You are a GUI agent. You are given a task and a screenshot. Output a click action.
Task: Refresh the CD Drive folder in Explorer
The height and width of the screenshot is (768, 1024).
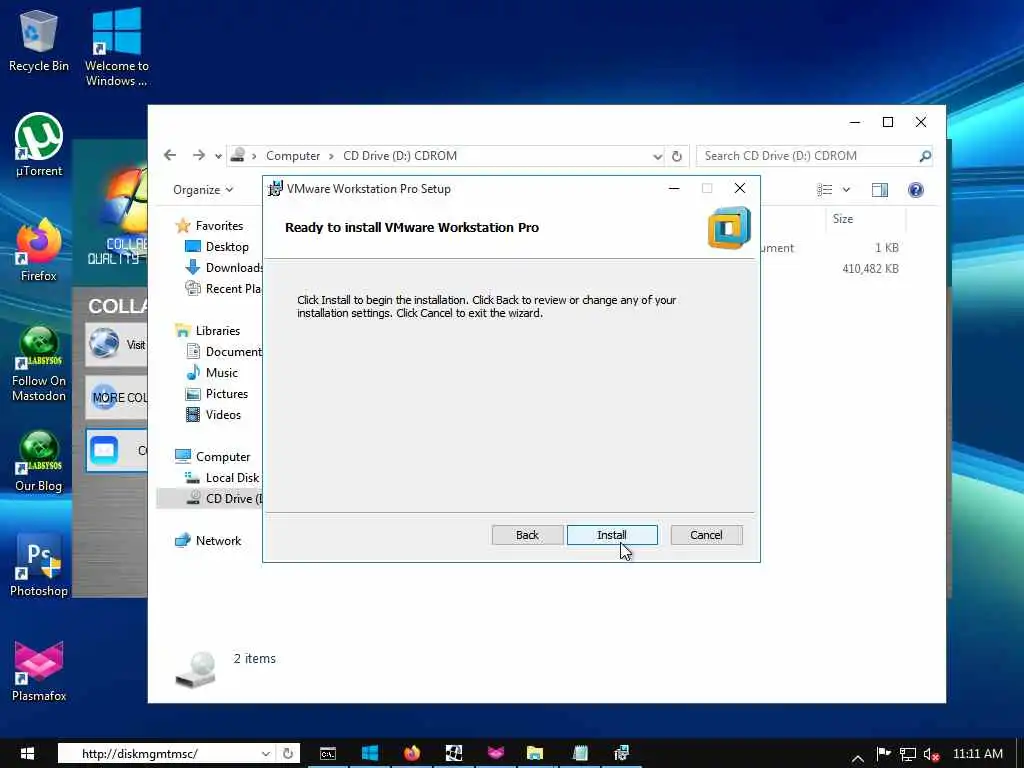click(x=677, y=156)
